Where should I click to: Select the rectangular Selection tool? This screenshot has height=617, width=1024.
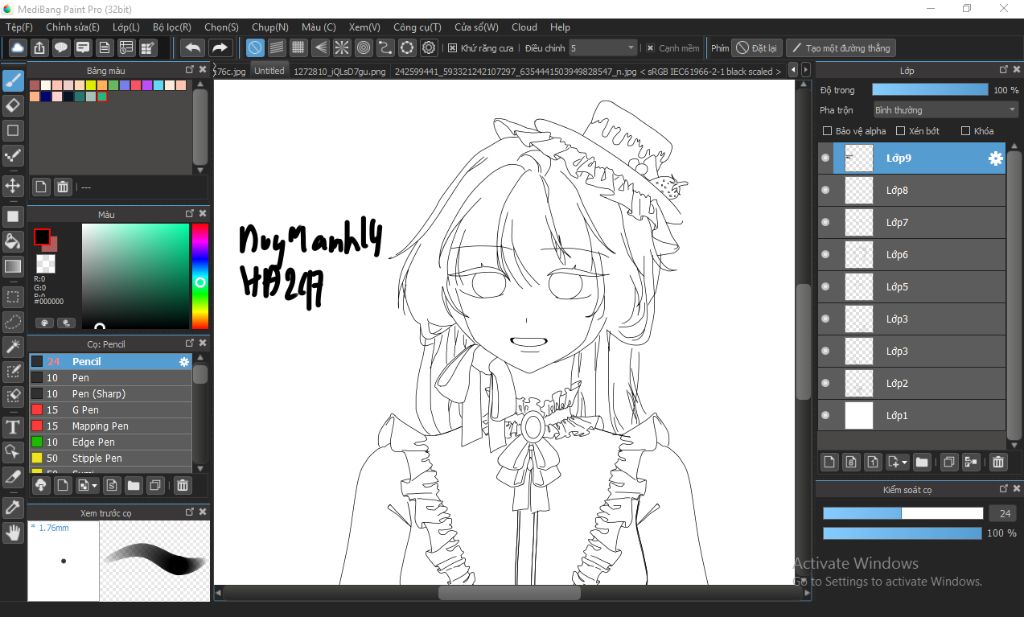click(12, 297)
